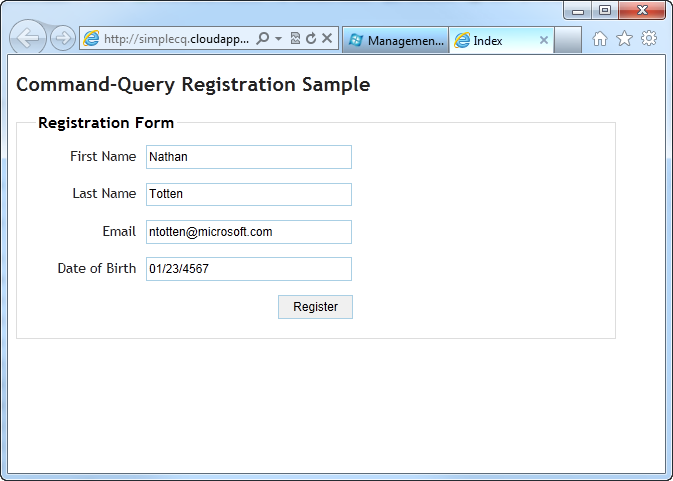Restore down the browser window
673x481 pixels.
coord(605,11)
